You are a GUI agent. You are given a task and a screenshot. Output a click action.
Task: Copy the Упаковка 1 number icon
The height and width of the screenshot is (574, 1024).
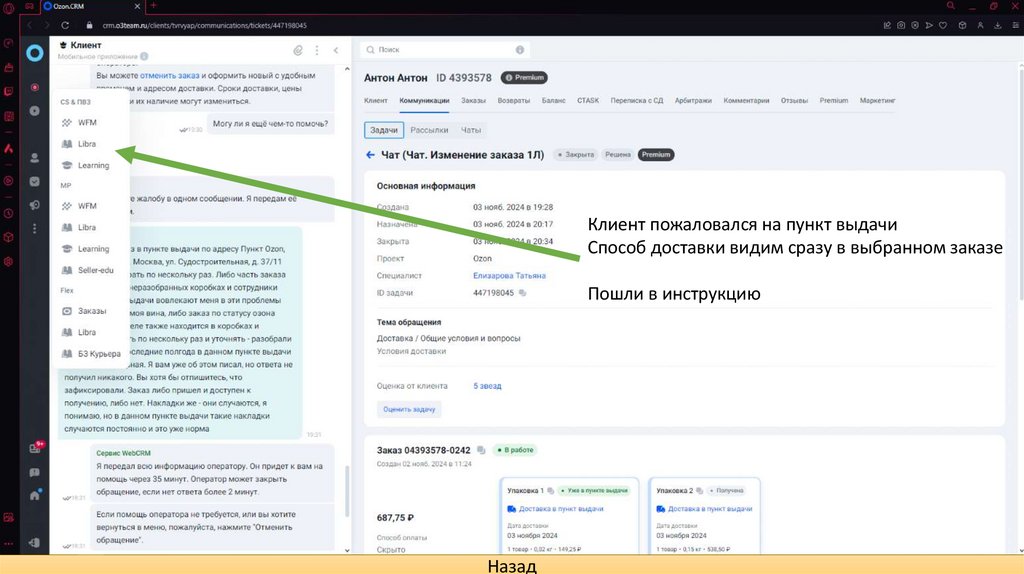(x=551, y=490)
